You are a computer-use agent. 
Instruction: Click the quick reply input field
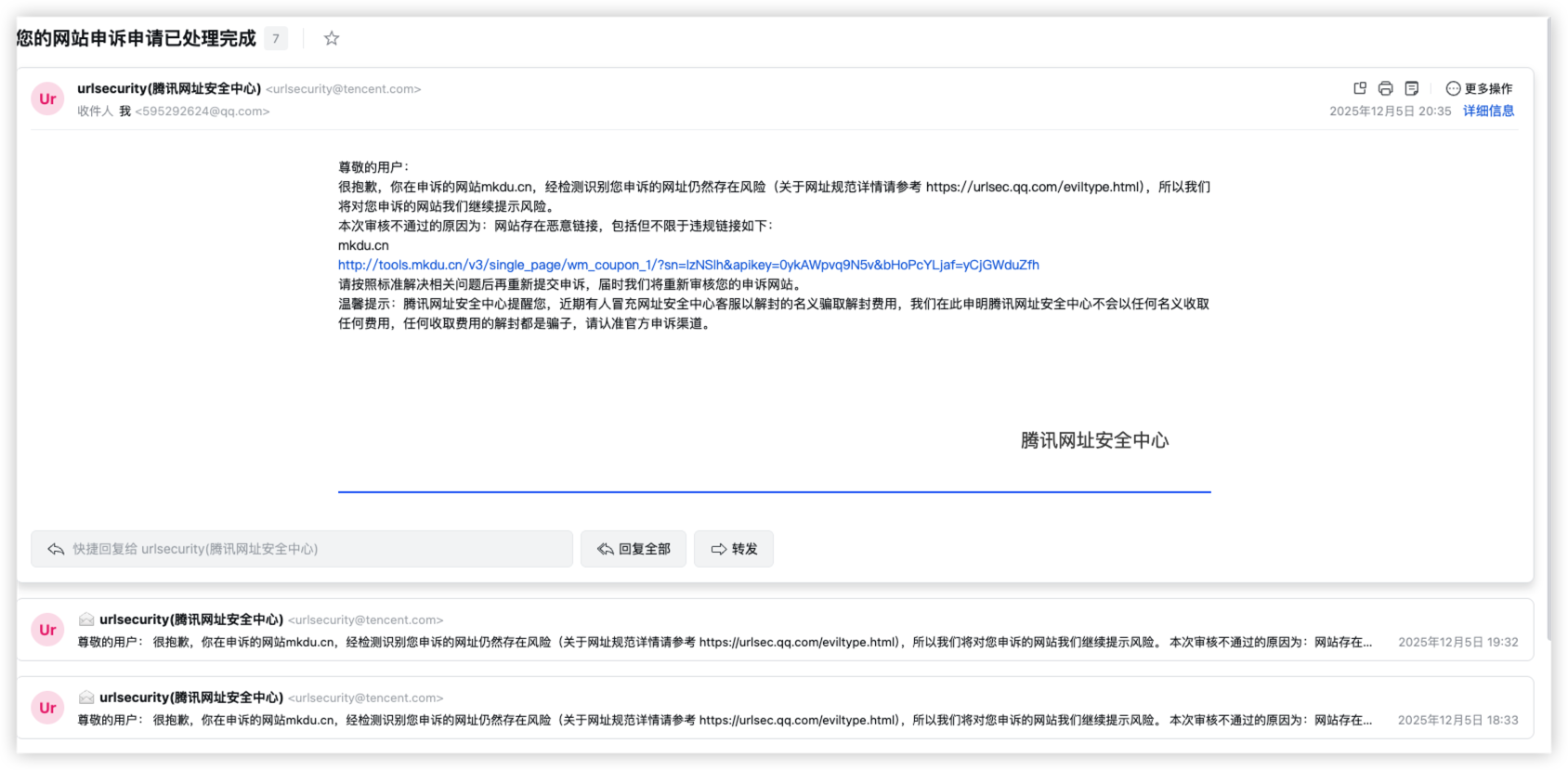[x=302, y=549]
